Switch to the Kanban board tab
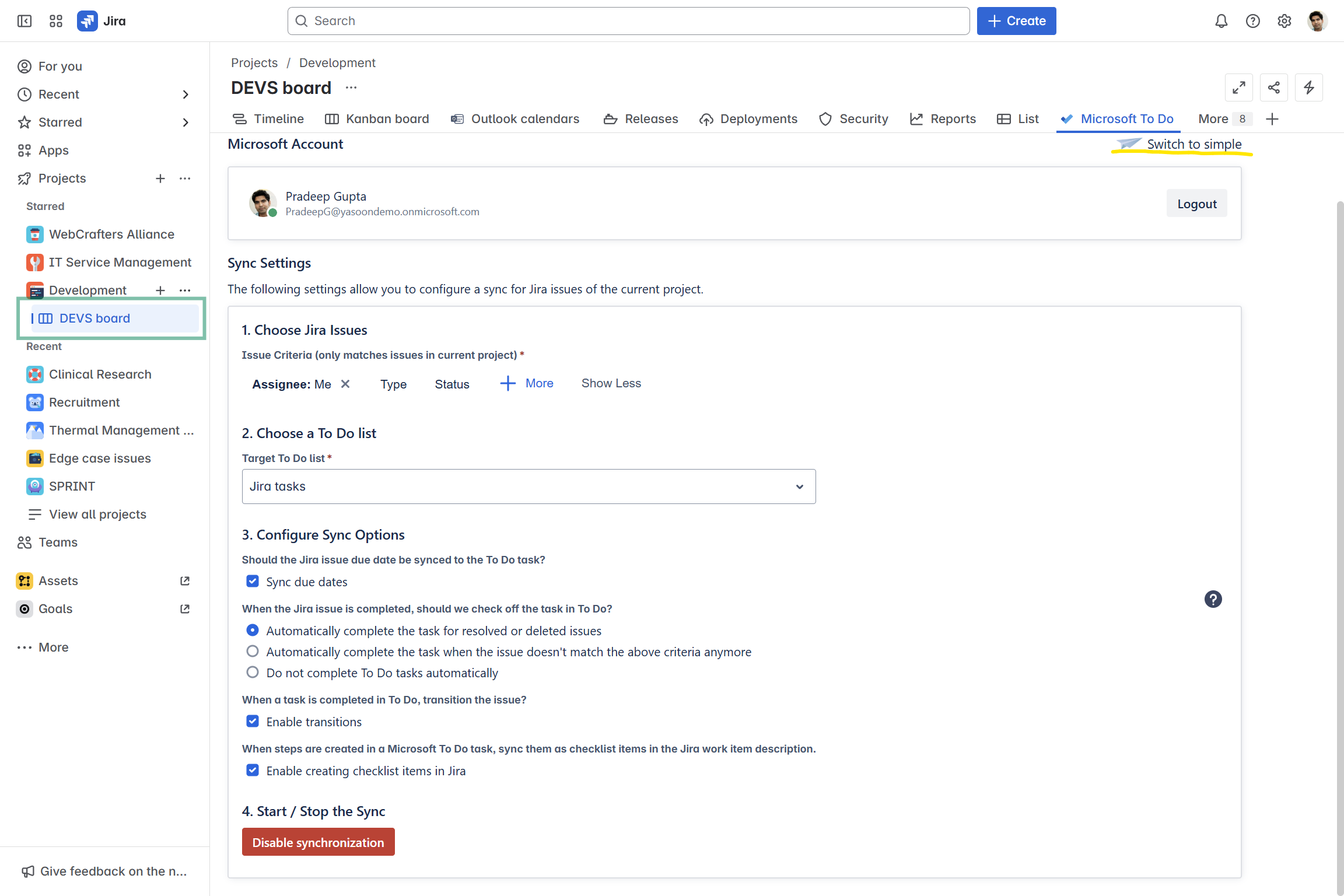Viewport: 1344px width, 896px height. [377, 119]
